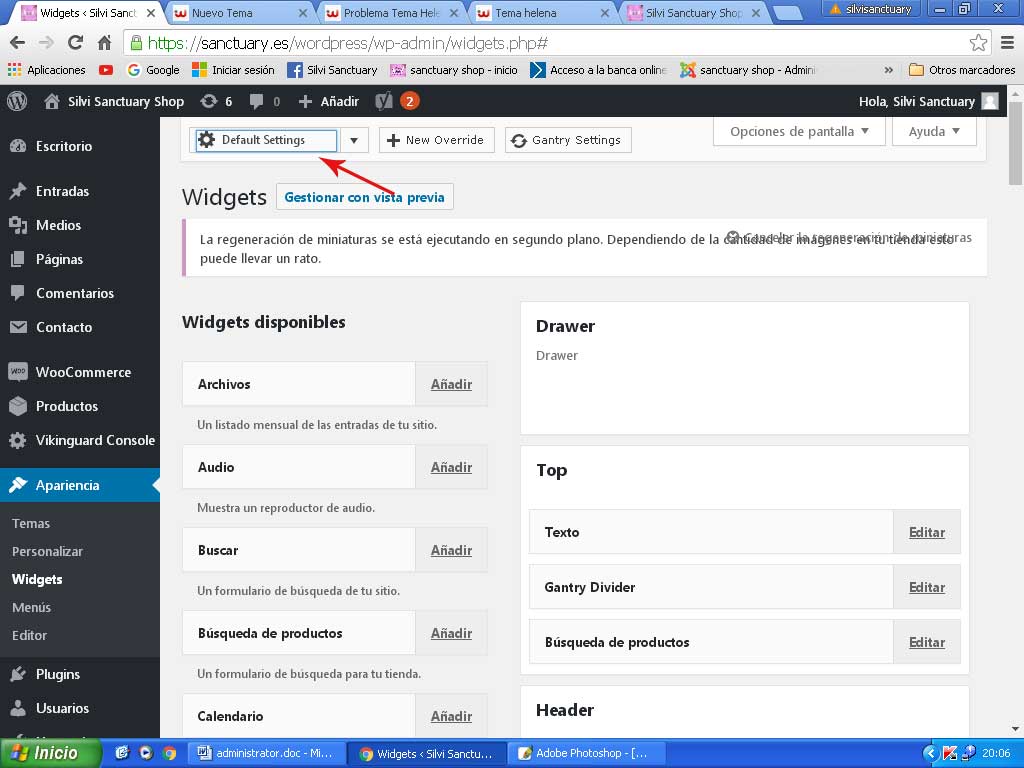Screen dimensions: 1024x768
Task: Switch to Nuevo Tema browser tab
Action: (239, 13)
